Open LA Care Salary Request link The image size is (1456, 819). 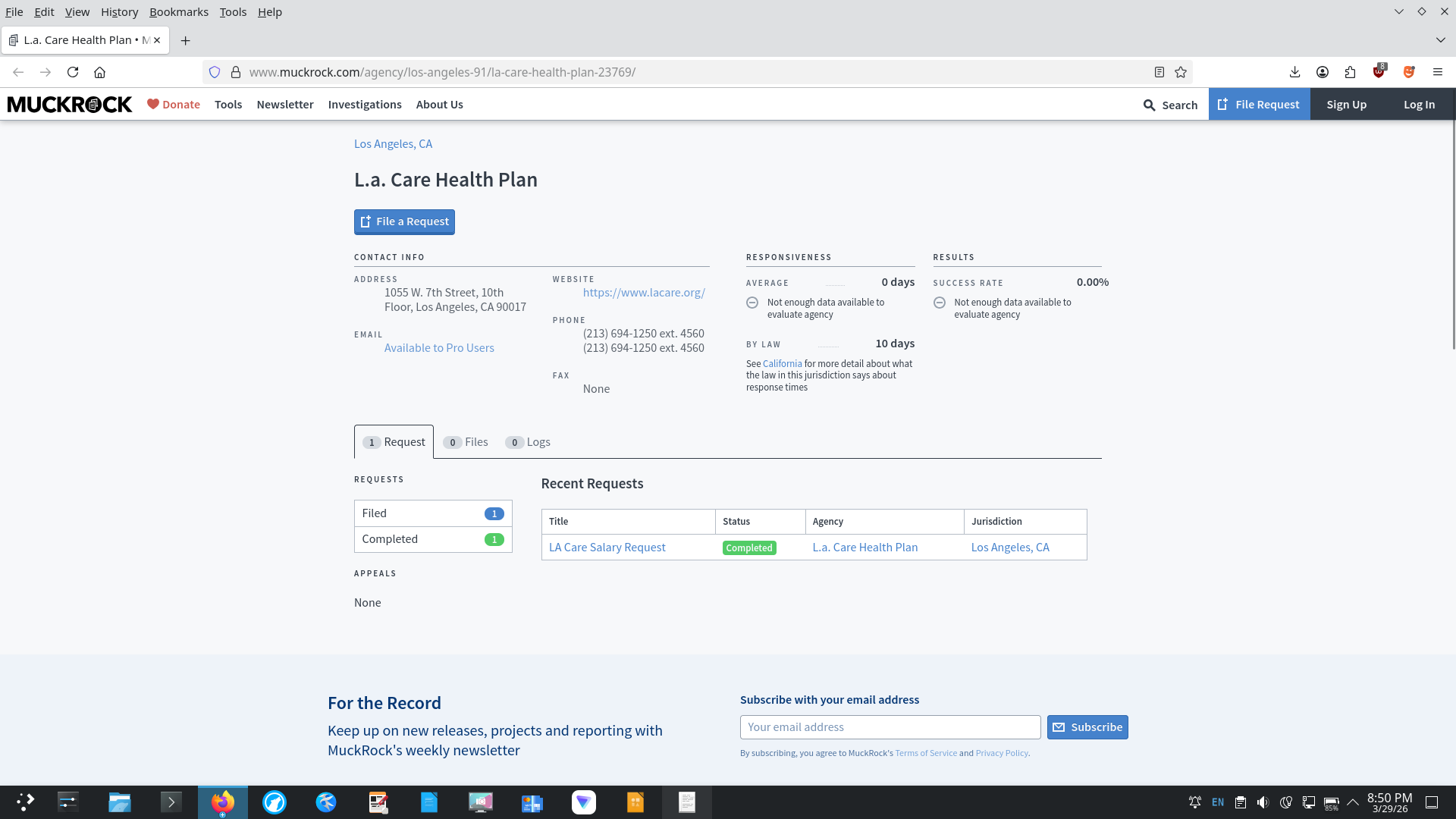click(607, 548)
